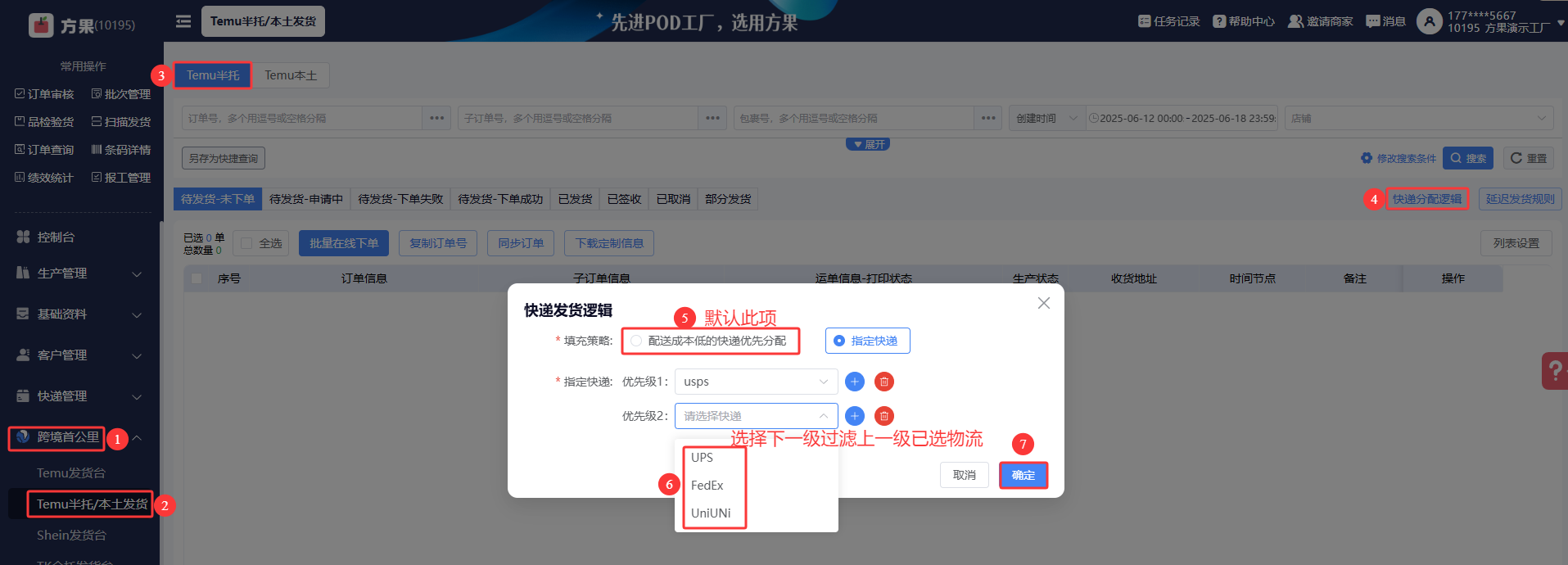
Task: Close the 快递发货逻辑 dialog
Action: pyautogui.click(x=1044, y=303)
